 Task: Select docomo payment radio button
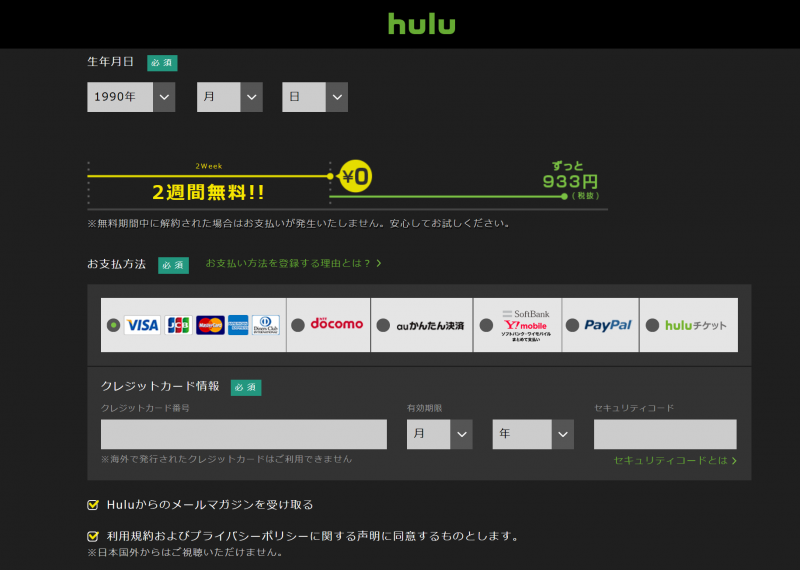coord(298,325)
